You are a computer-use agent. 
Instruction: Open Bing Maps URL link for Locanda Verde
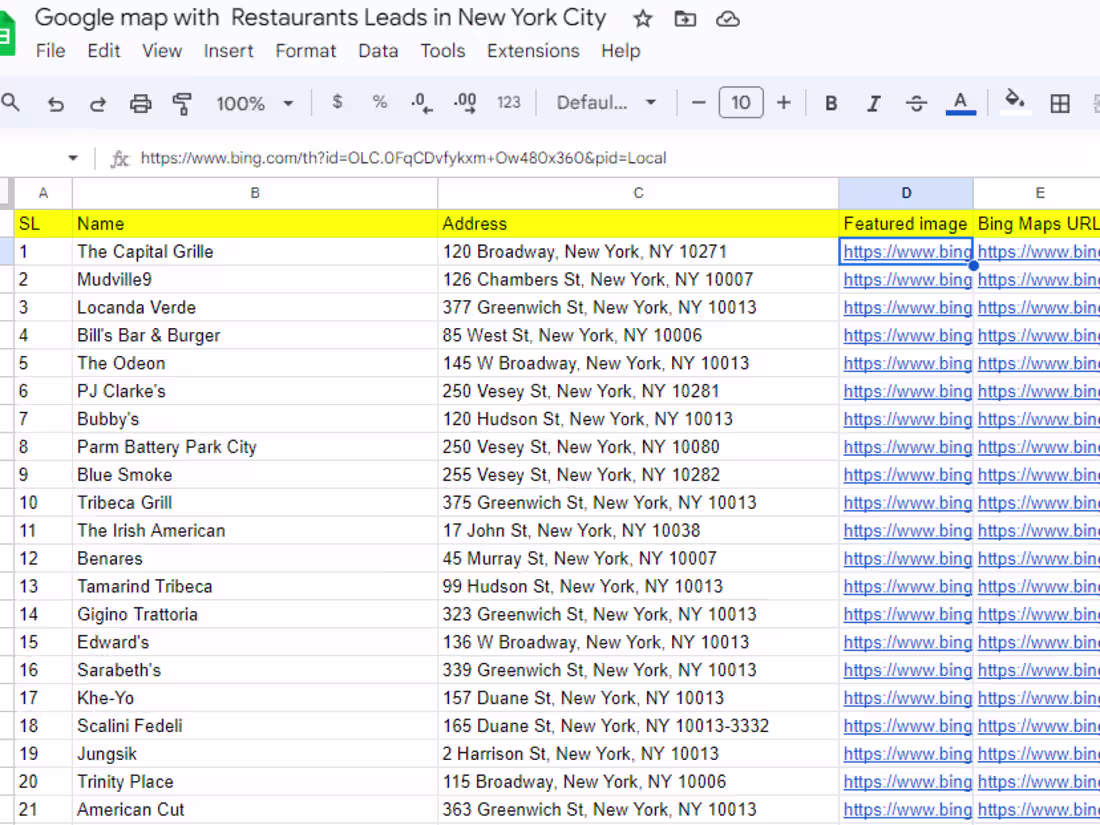tap(1038, 308)
